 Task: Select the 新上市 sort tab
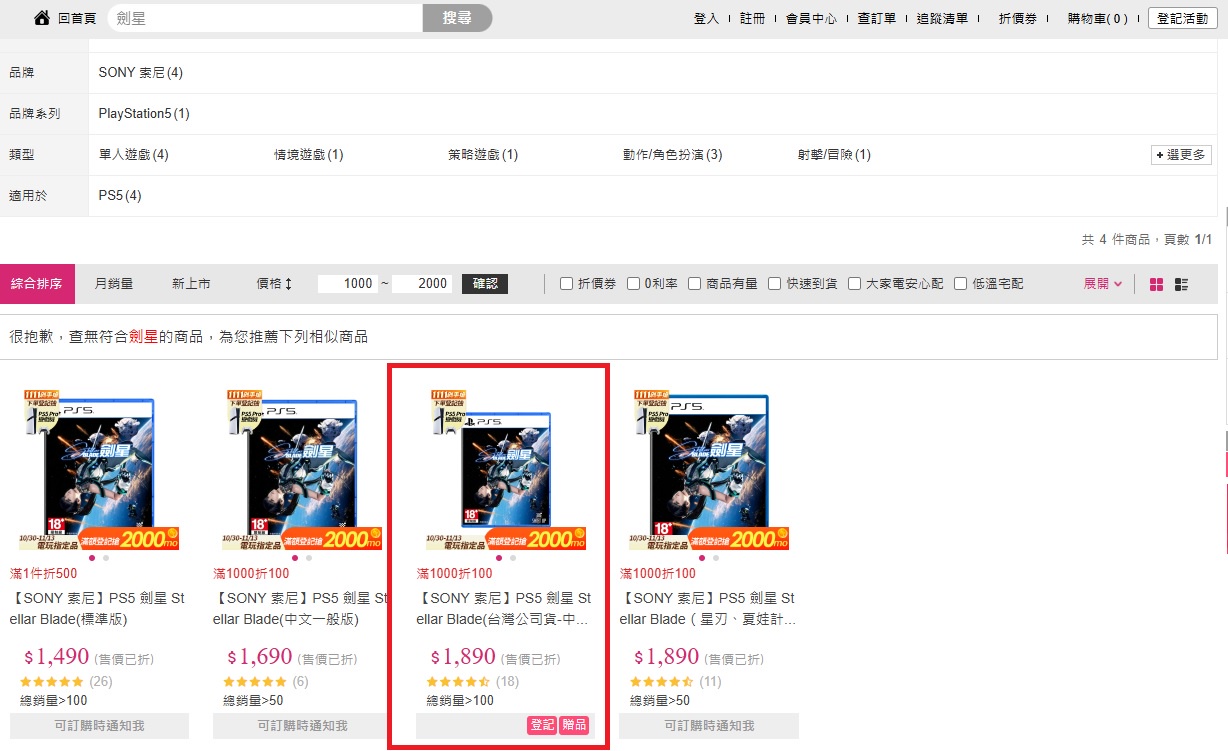click(191, 284)
